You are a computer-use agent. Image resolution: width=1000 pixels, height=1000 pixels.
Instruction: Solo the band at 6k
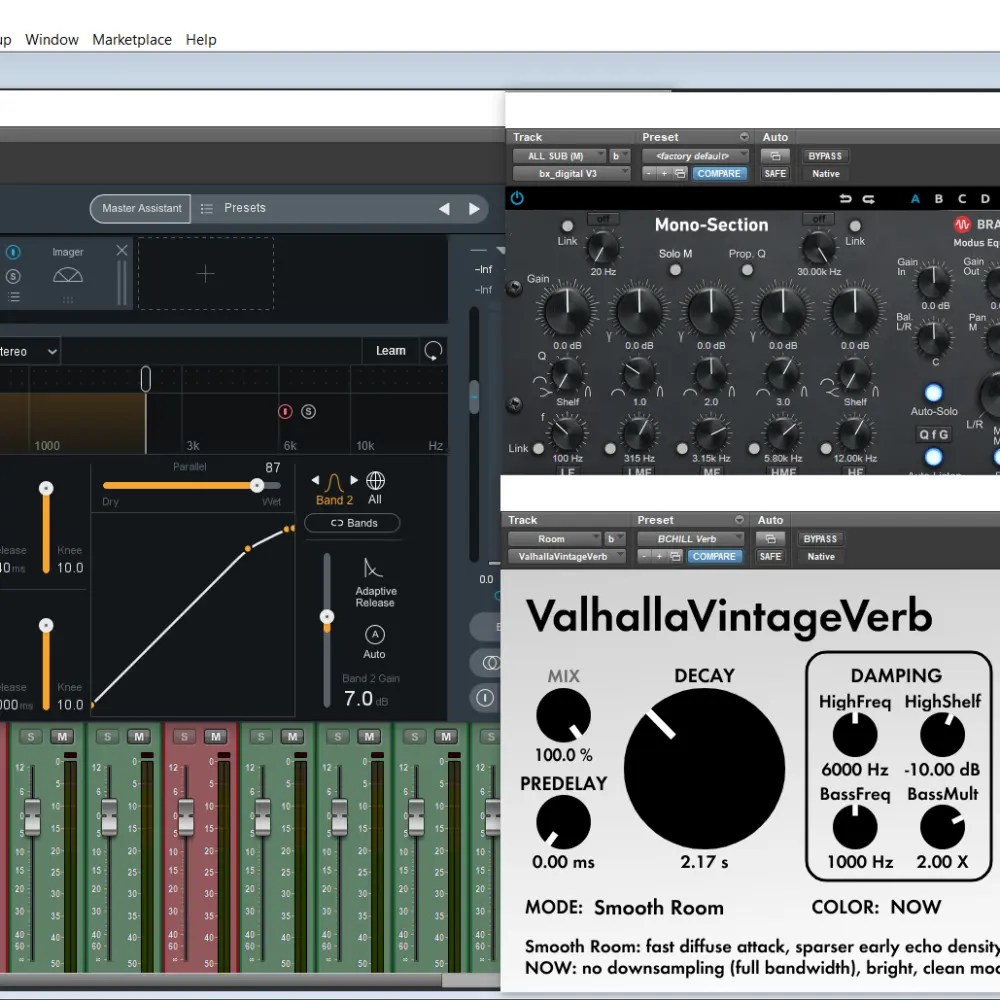(x=309, y=411)
